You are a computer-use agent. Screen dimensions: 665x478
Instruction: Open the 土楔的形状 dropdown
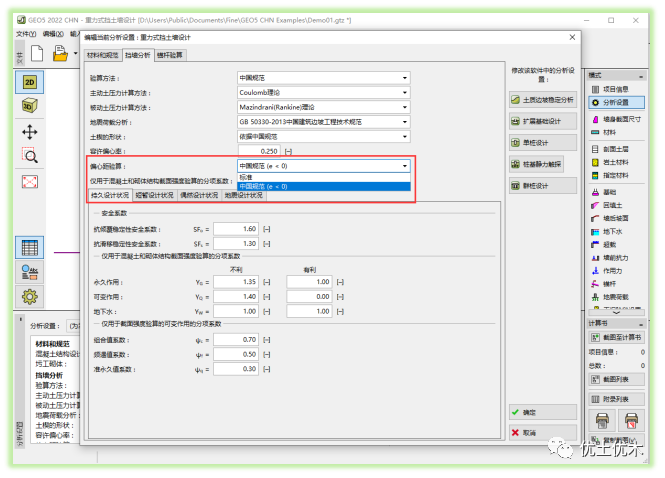(x=324, y=137)
